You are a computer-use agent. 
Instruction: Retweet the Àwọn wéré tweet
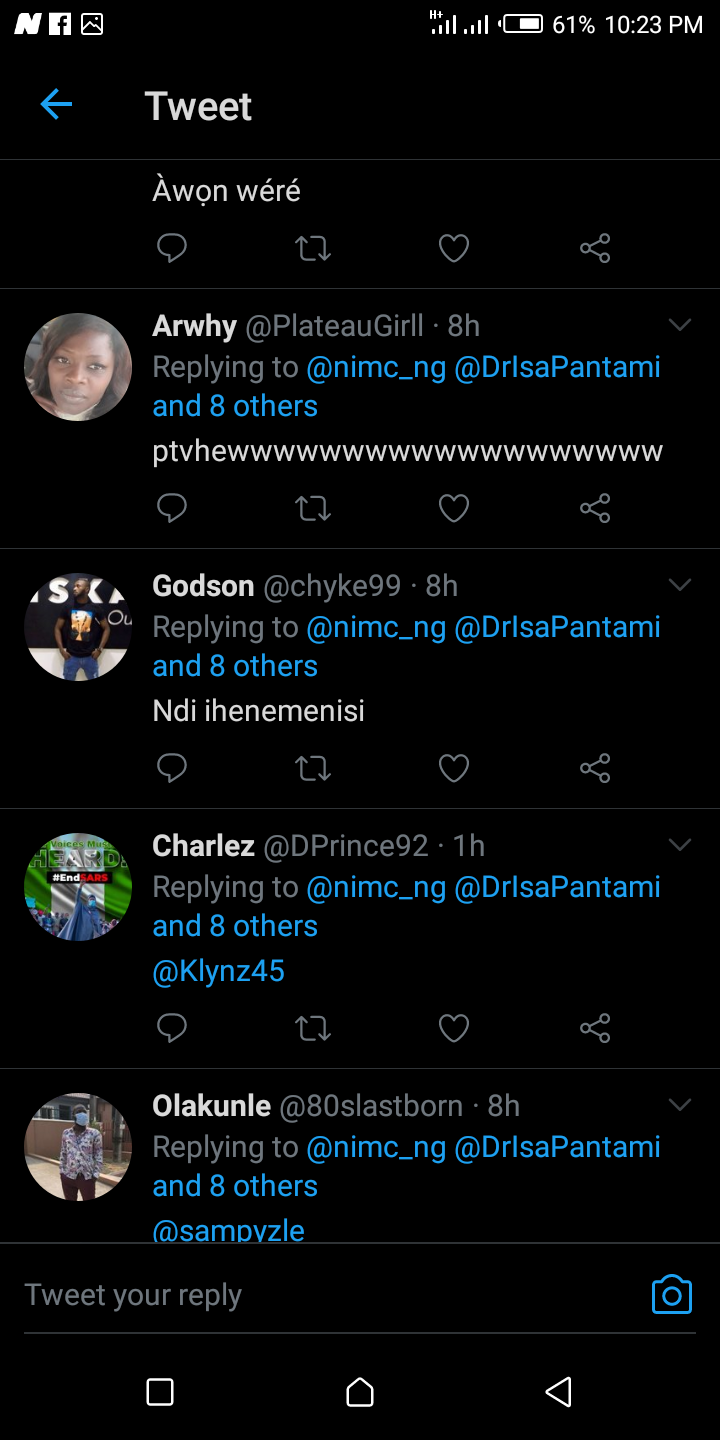[313, 248]
